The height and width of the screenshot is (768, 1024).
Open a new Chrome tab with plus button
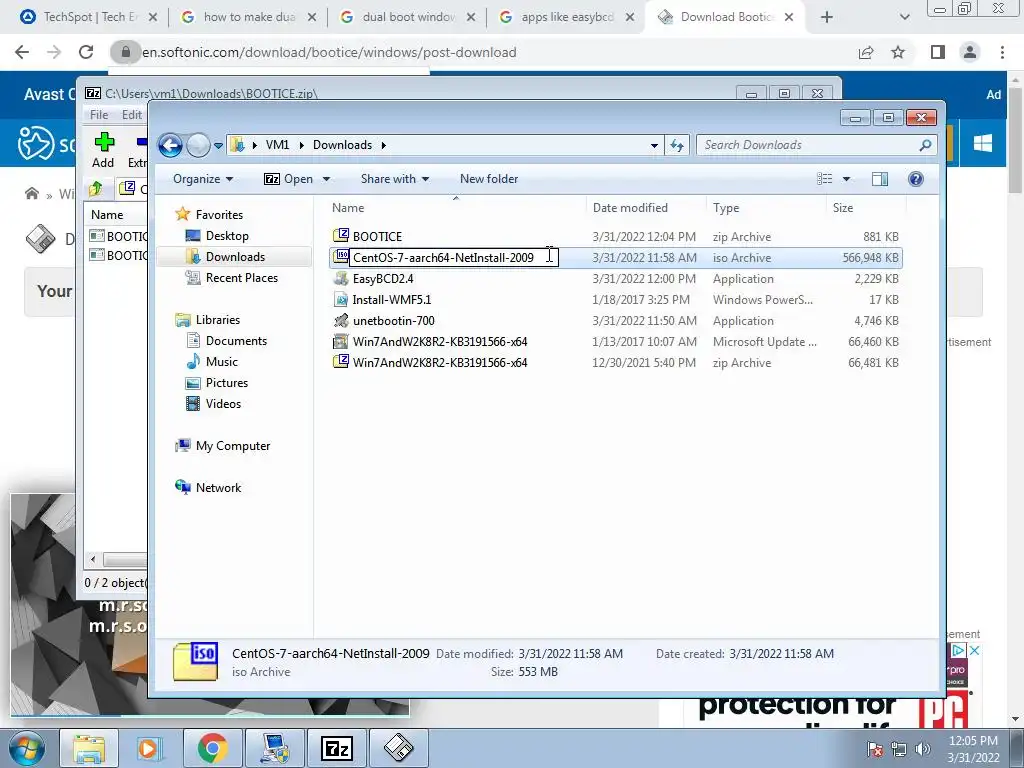827,17
